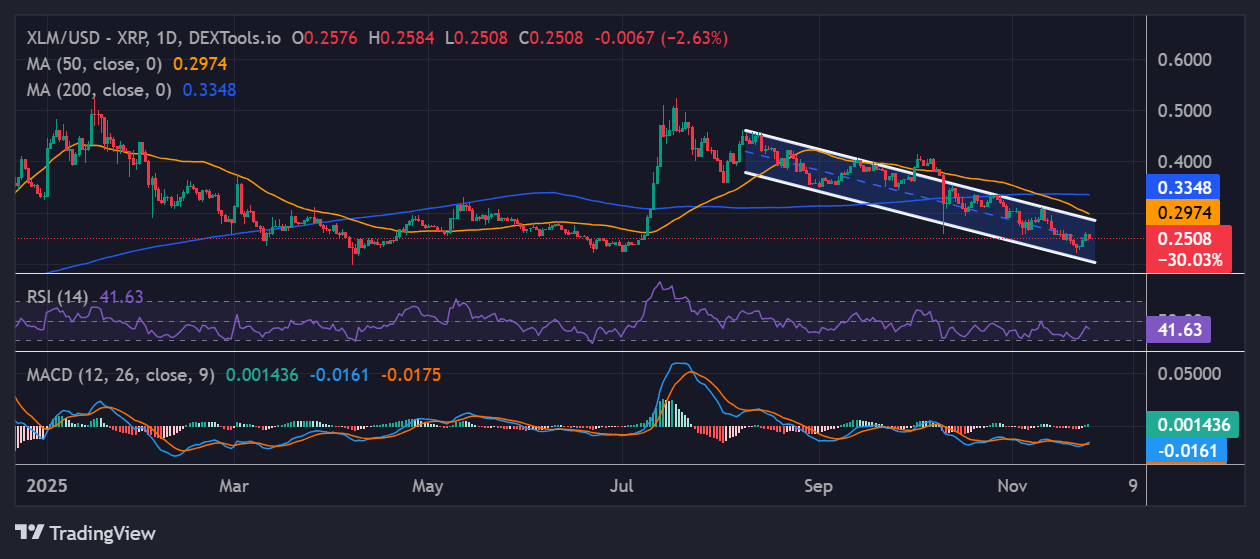1260x559 pixels.
Task: Click the 0.2974 MA 50 value
Action: 200,63
